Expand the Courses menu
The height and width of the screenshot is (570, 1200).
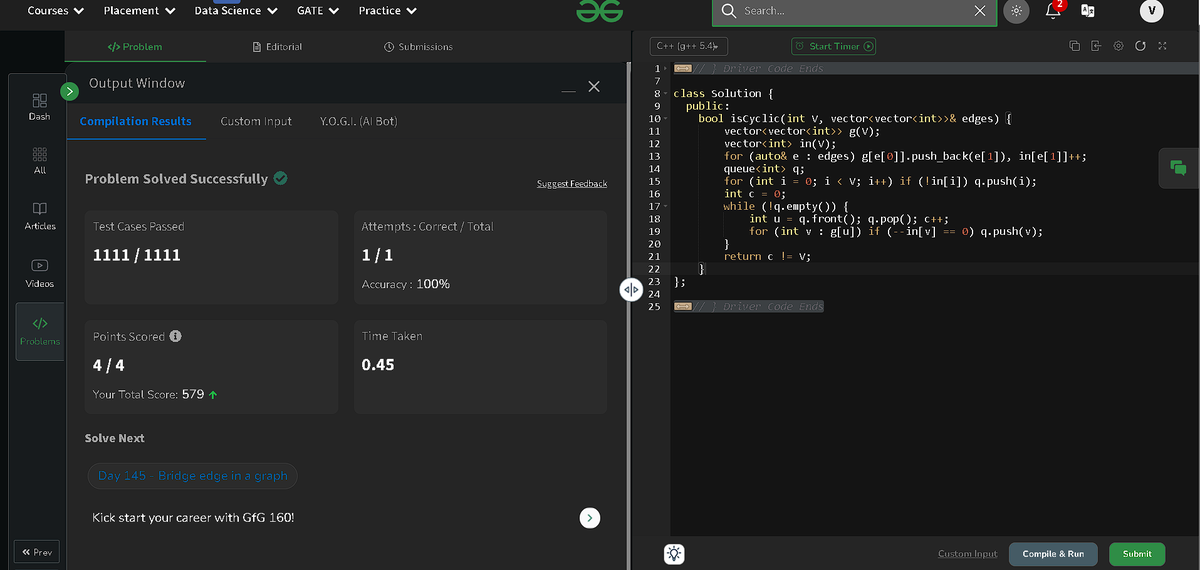point(55,11)
